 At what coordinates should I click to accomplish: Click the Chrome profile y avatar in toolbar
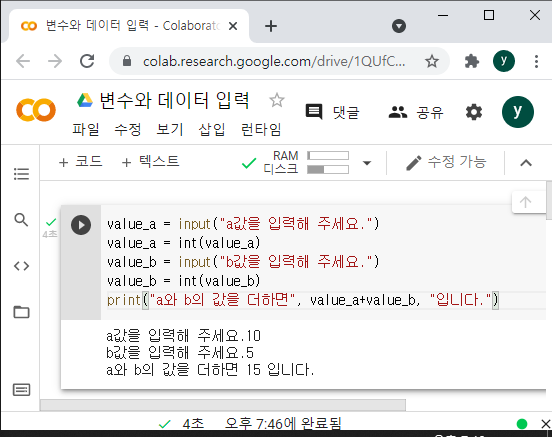click(x=504, y=61)
